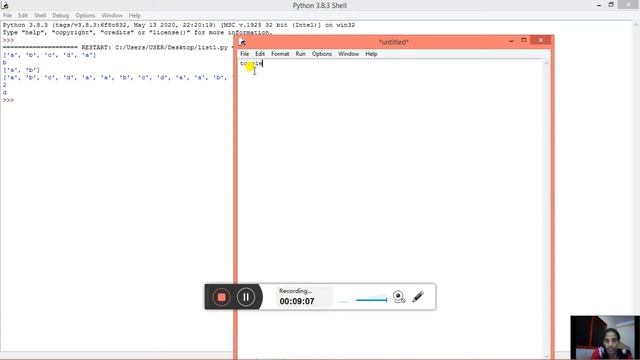Open Options menu in untitled editor

(322, 54)
